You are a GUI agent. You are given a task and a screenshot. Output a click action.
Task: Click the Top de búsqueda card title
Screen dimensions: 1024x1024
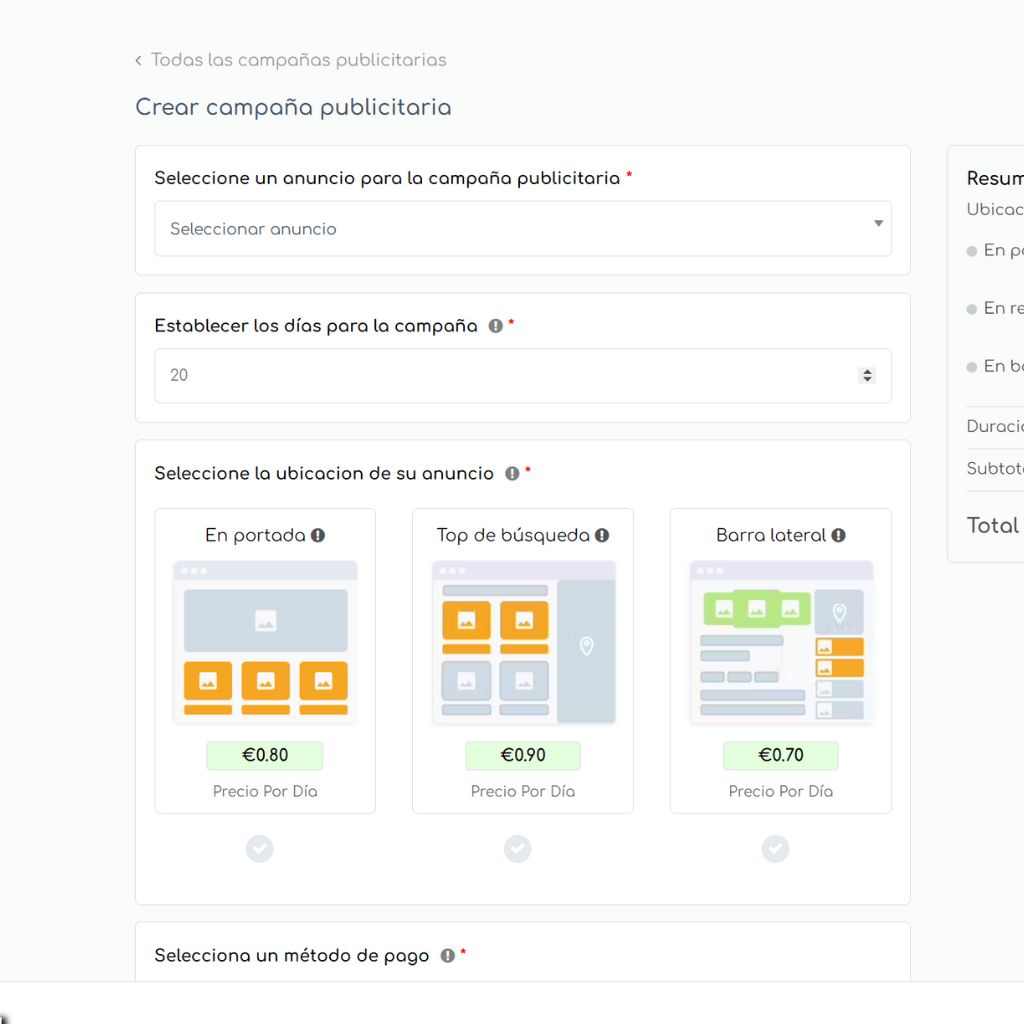(513, 536)
